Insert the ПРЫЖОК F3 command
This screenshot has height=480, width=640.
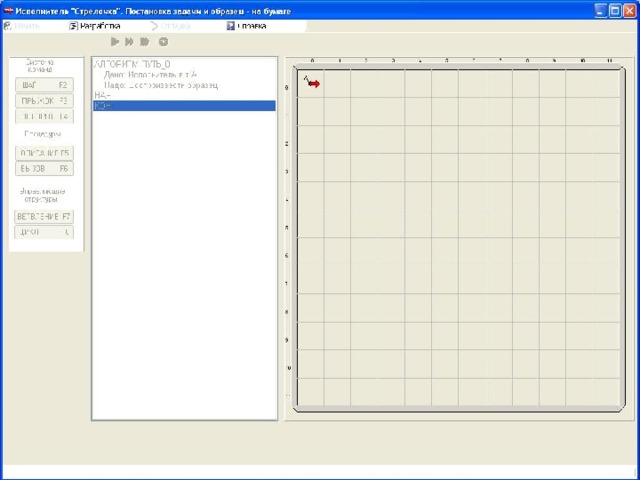[44, 100]
